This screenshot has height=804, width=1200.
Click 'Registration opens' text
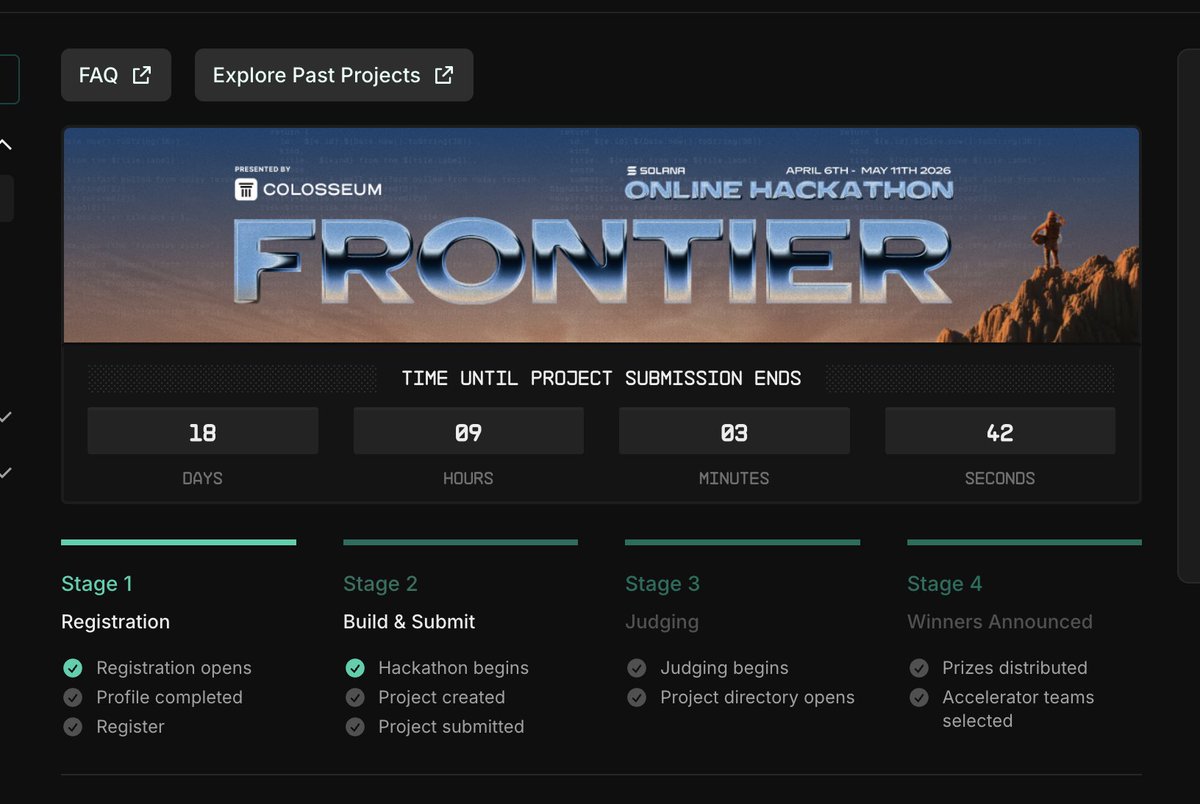tap(174, 668)
